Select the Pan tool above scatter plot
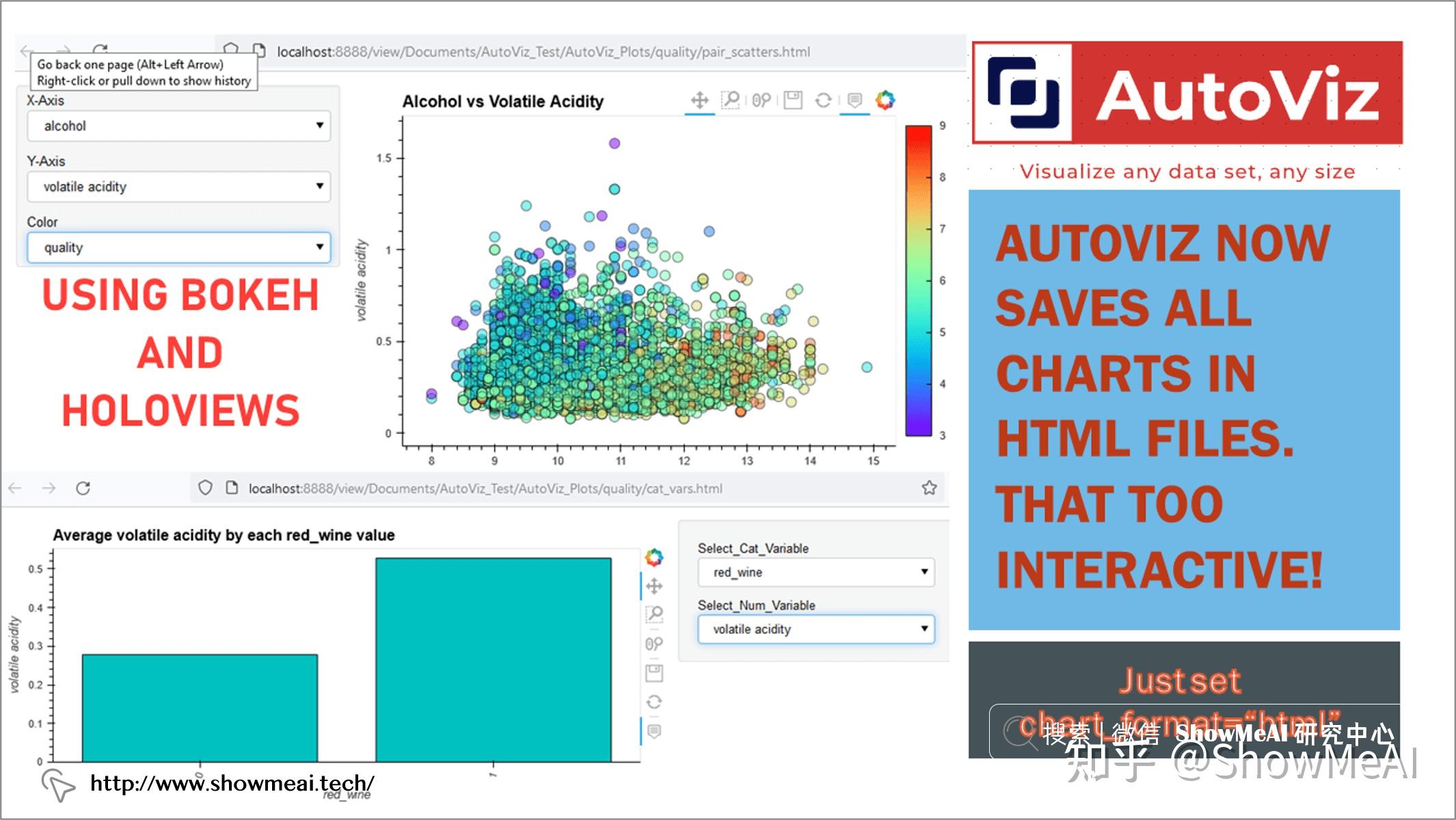Image resolution: width=1456 pixels, height=820 pixels. click(x=699, y=100)
